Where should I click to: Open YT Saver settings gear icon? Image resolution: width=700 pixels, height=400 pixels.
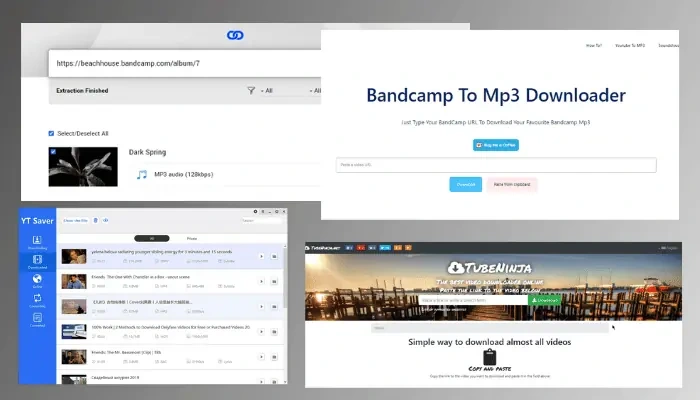255,212
